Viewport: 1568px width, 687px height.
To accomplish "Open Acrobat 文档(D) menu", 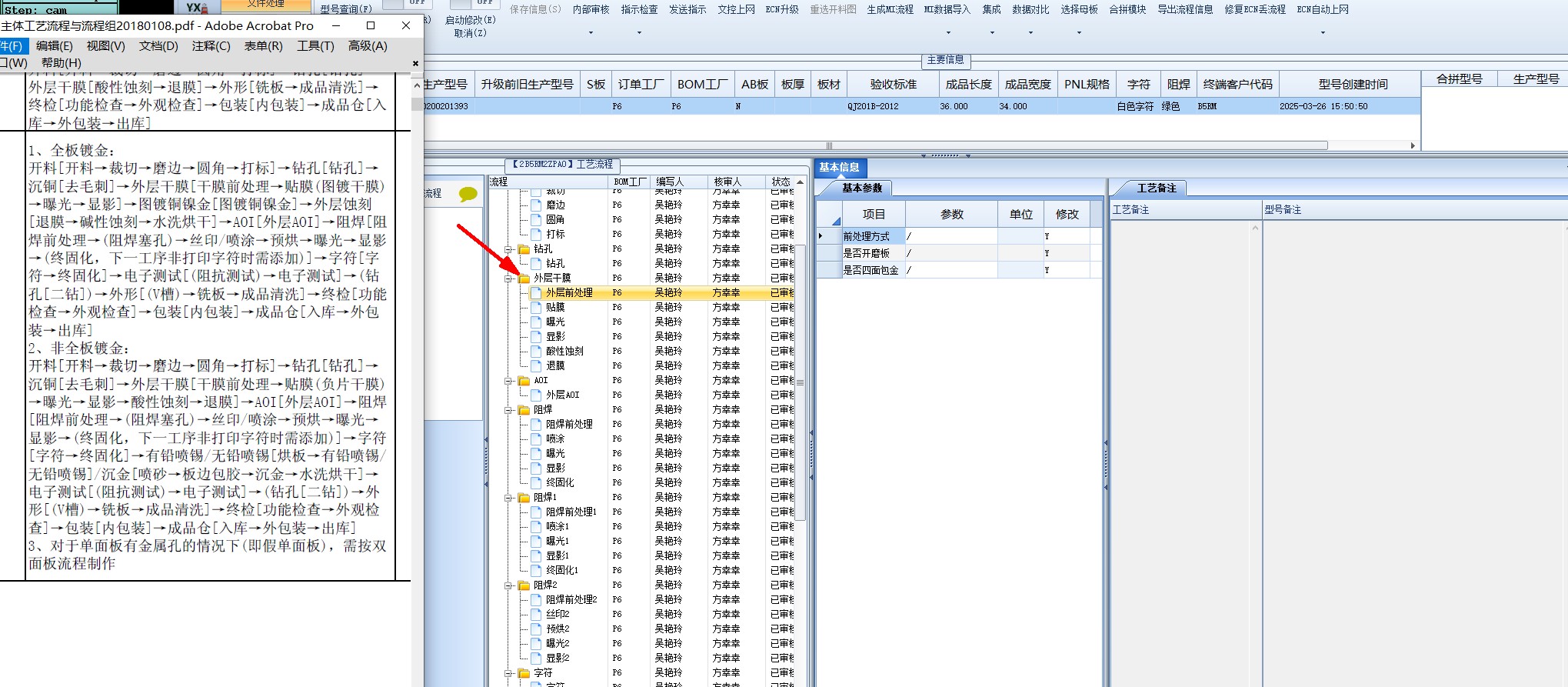I will click(x=158, y=46).
